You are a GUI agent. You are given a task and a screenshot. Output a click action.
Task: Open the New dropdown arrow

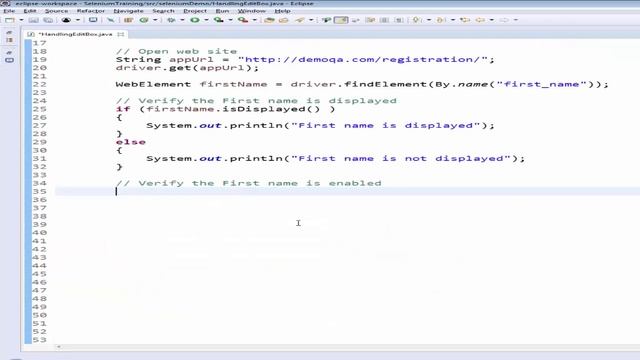(21, 20)
